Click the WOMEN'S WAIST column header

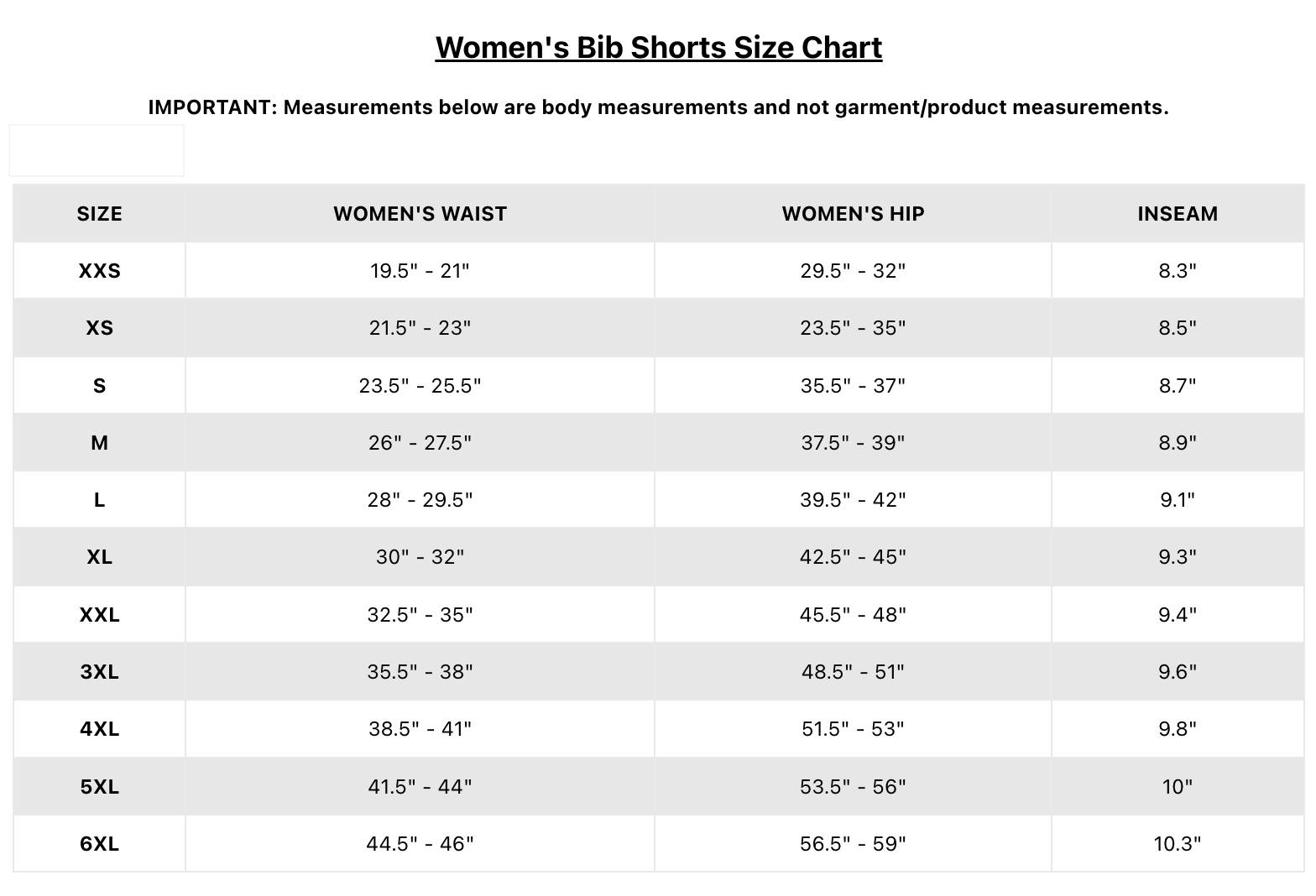tap(420, 214)
